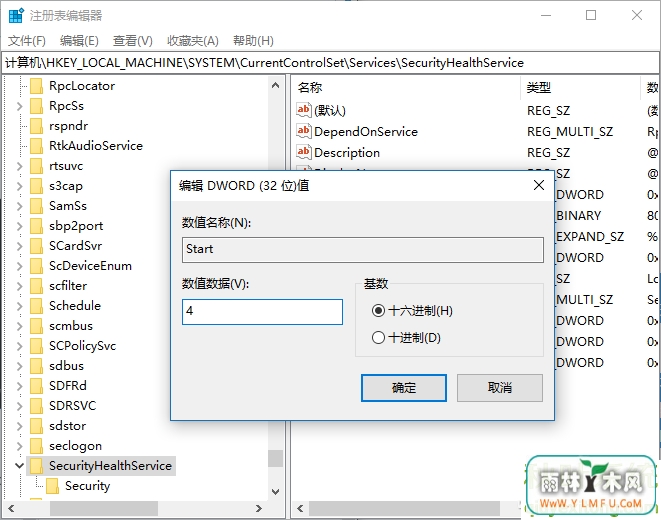Click tree pane horizontal scroll left arrow
Screen dimensions: 661x520
[11, 509]
